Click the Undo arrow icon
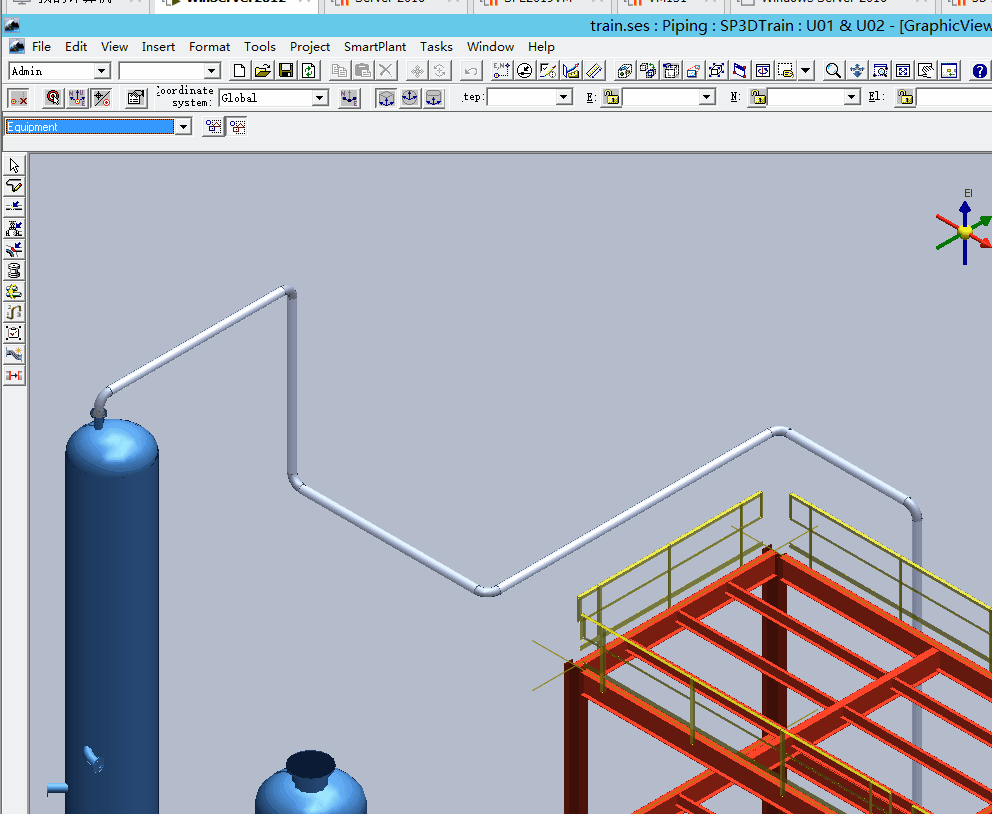Viewport: 992px width, 814px height. pos(470,71)
